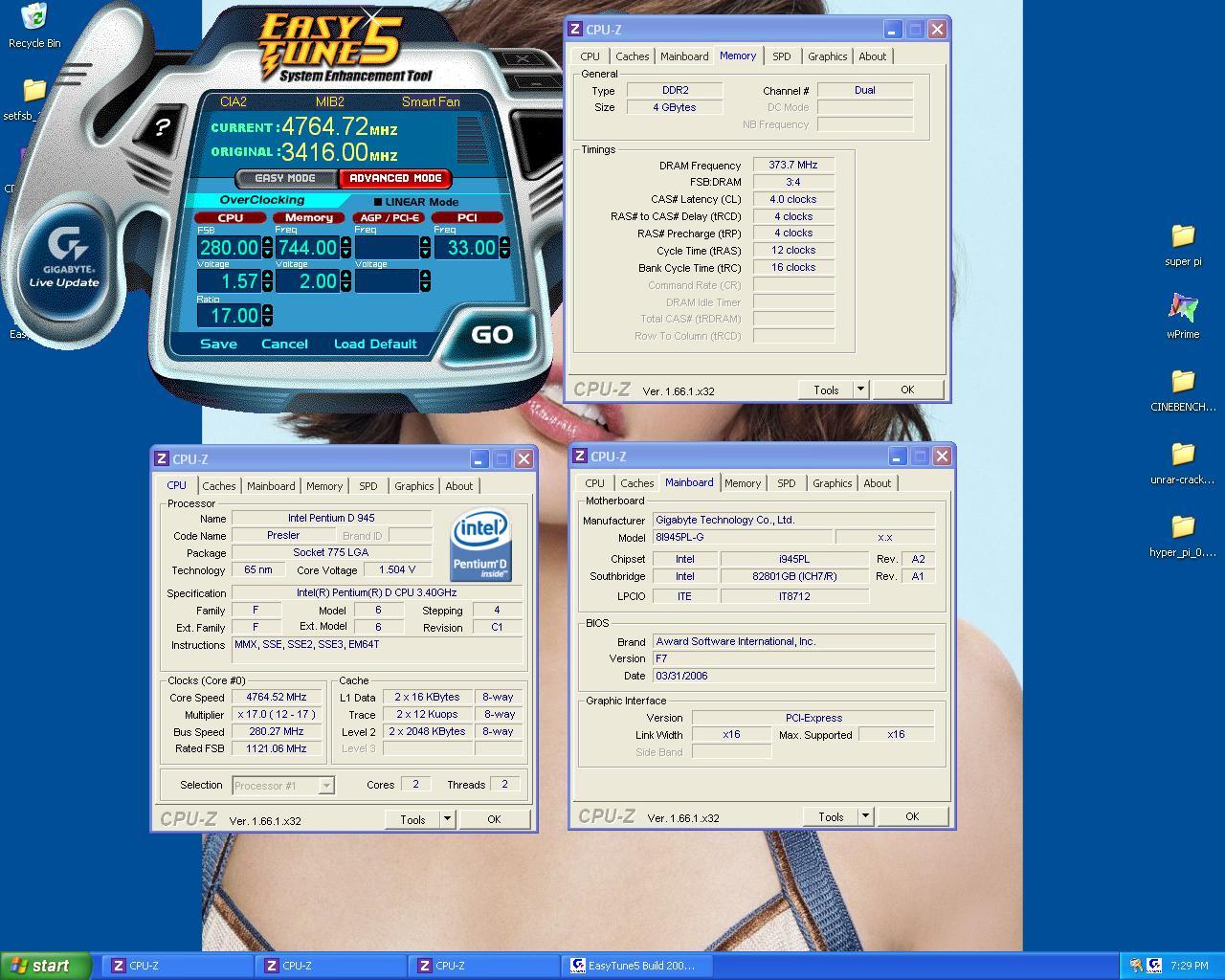Open the CINEBENCH folder icon
The width and height of the screenshot is (1225, 980).
point(1183,381)
